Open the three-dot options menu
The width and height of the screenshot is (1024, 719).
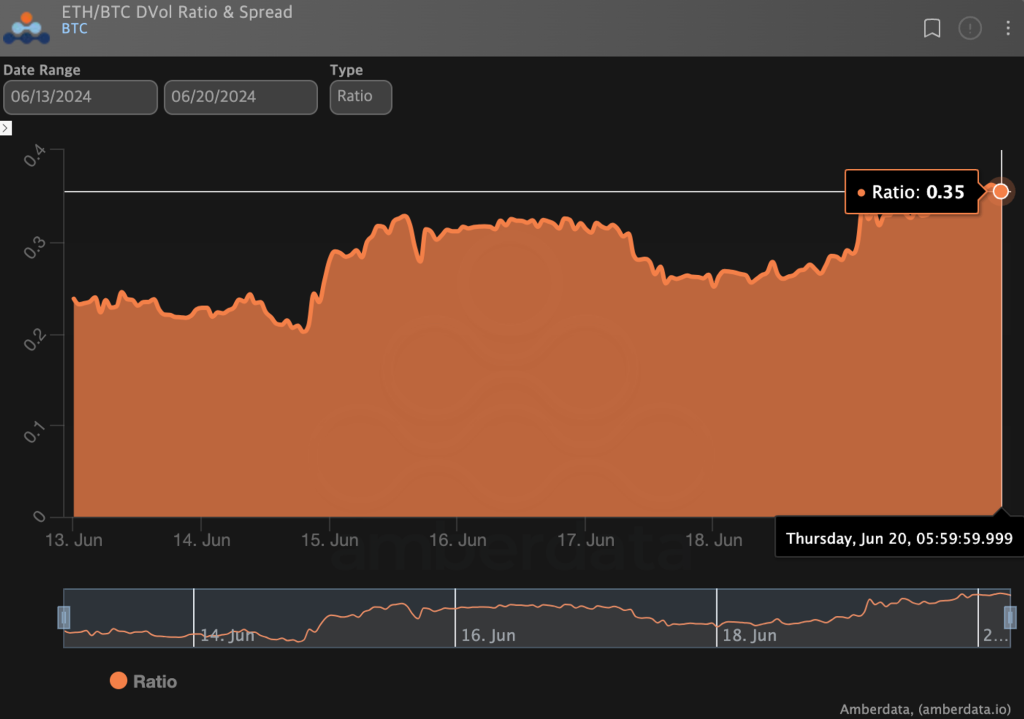click(1008, 28)
